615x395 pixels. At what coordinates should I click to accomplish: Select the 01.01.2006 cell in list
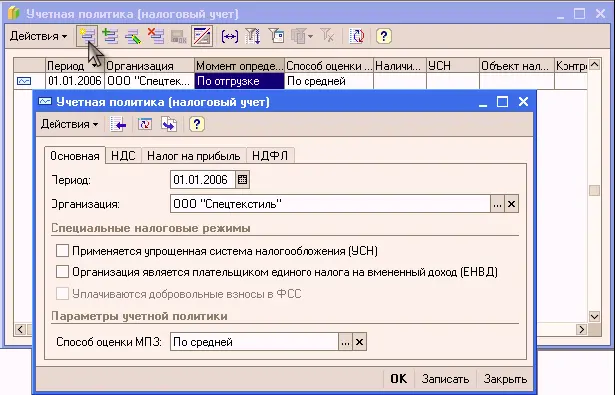coord(75,81)
